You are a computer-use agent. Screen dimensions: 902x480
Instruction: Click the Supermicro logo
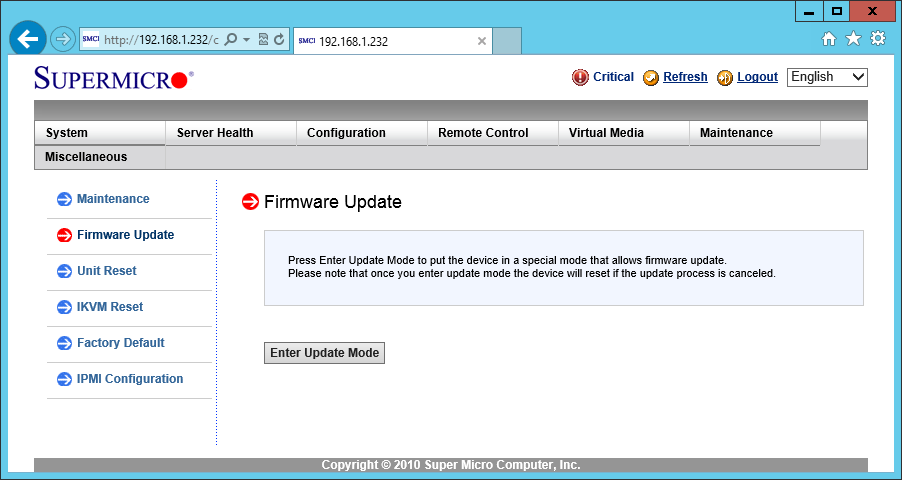pos(113,77)
